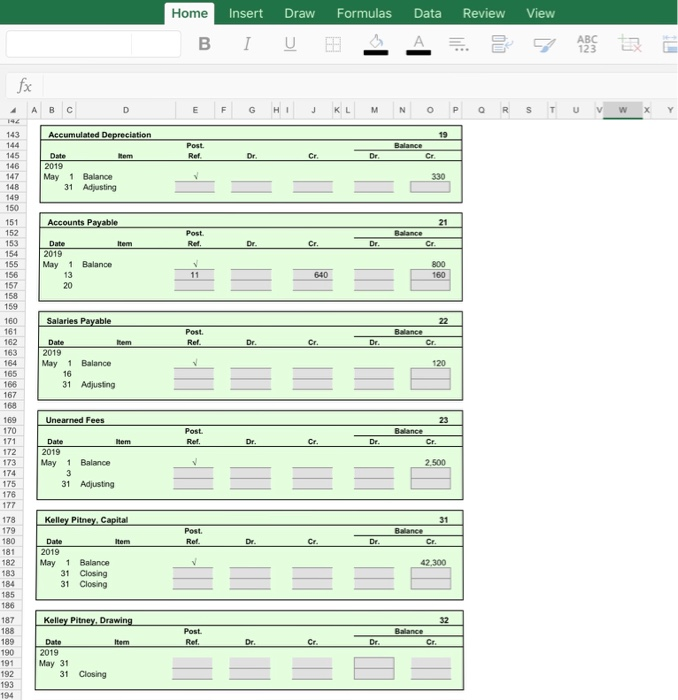The height and width of the screenshot is (700, 678).
Task: Click the Accumulated Depreciation title
Action: coord(100,135)
